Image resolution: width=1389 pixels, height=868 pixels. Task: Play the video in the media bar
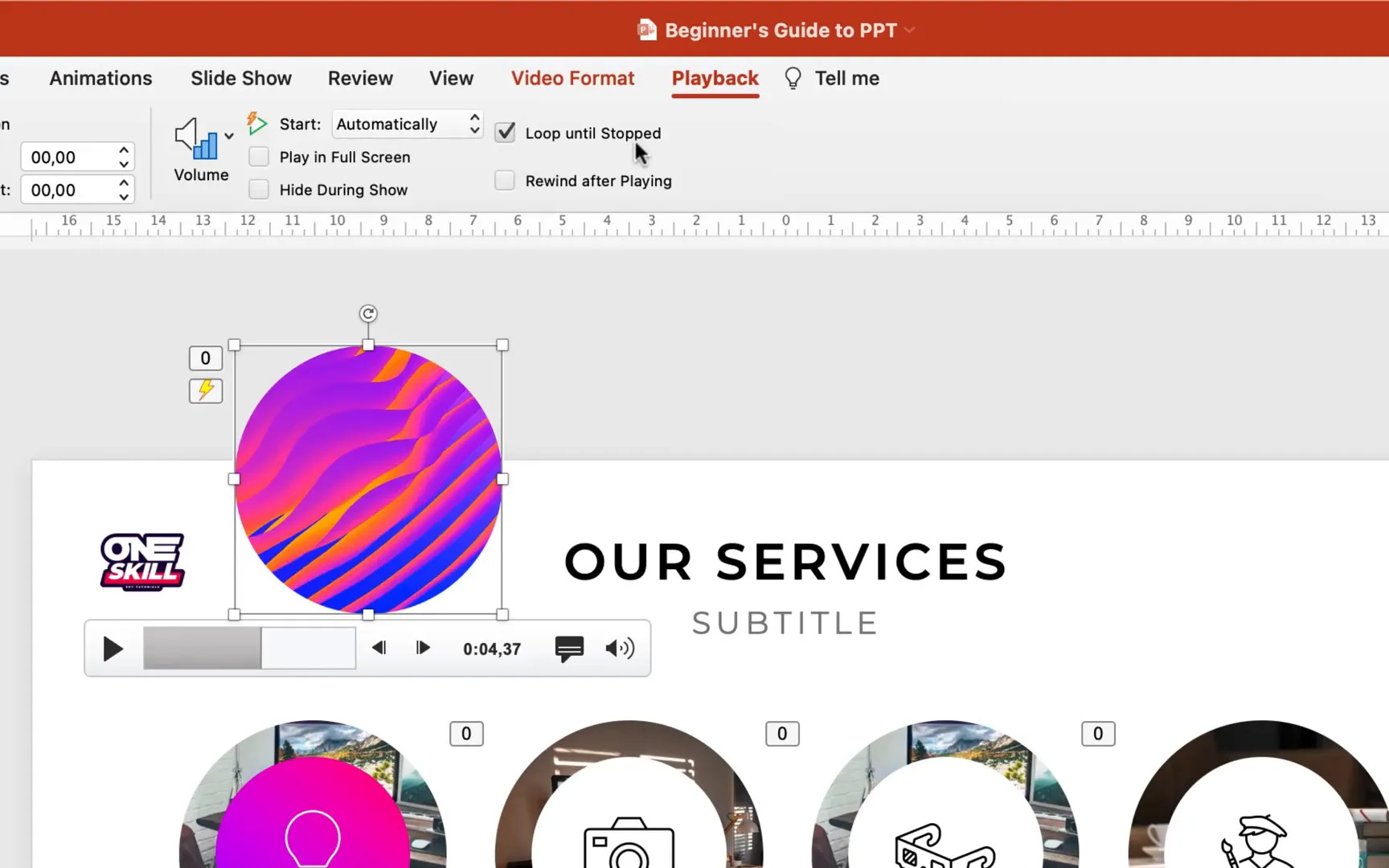pos(113,649)
